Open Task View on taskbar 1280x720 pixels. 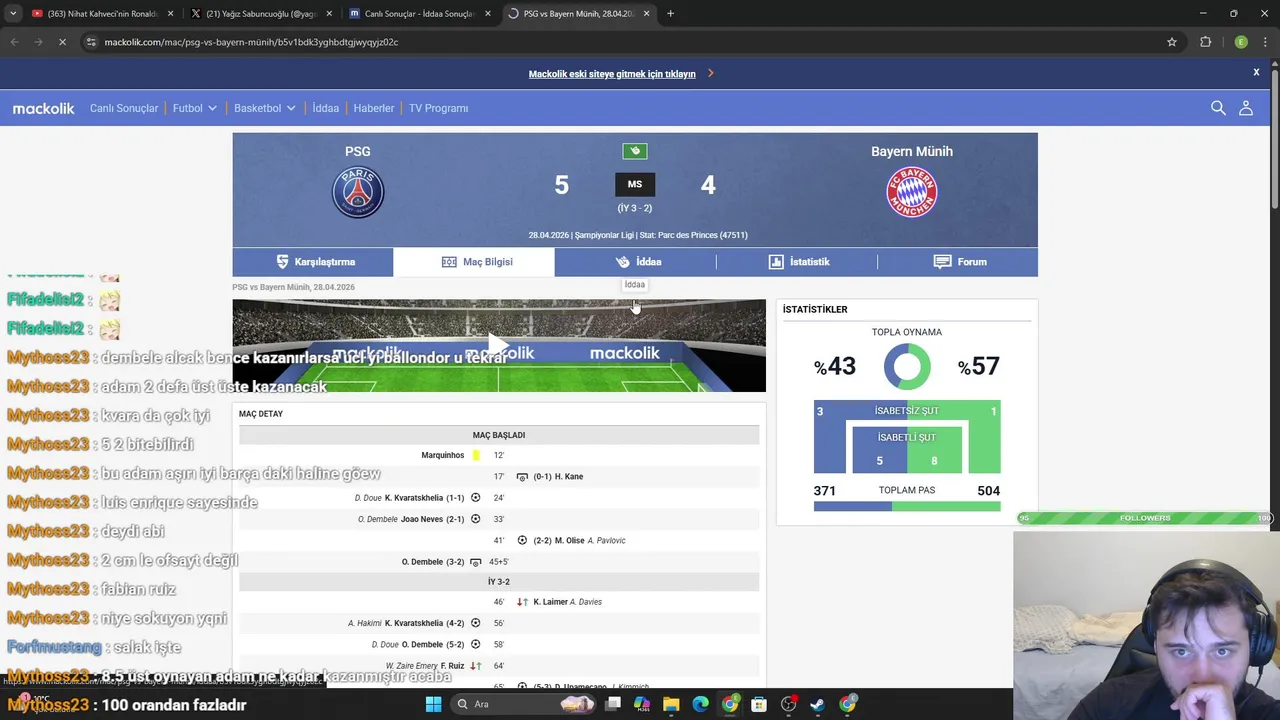tap(613, 704)
